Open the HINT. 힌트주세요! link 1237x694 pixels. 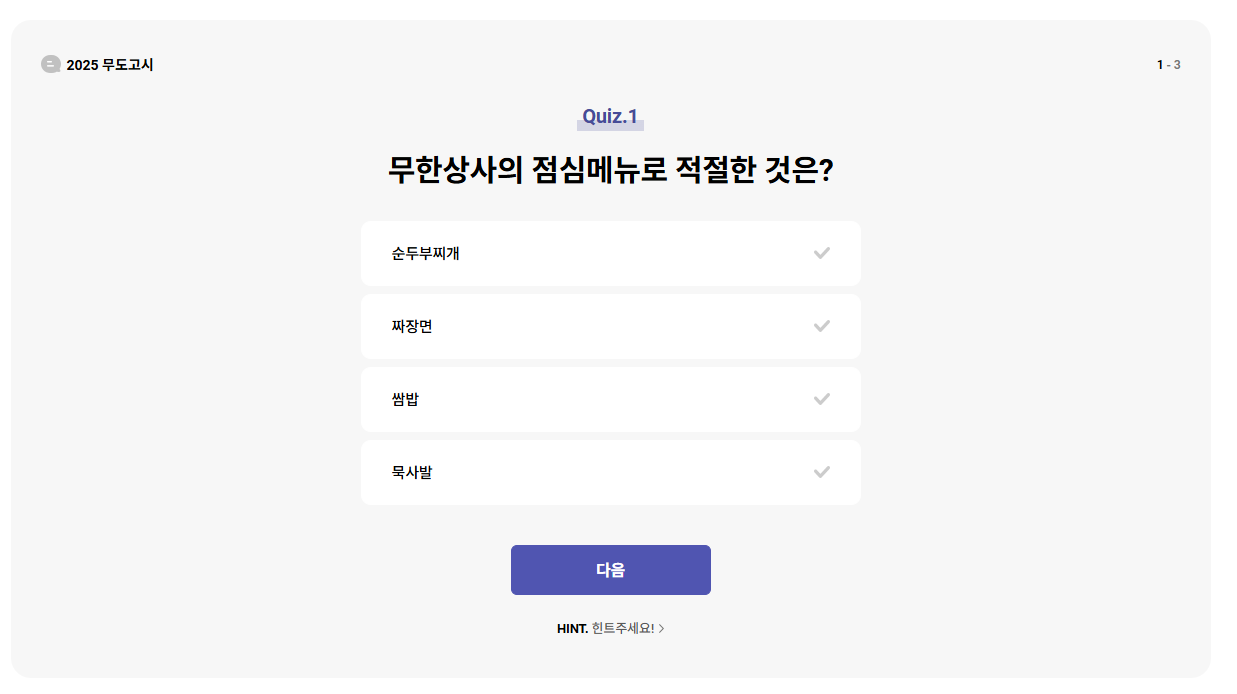(x=610, y=630)
